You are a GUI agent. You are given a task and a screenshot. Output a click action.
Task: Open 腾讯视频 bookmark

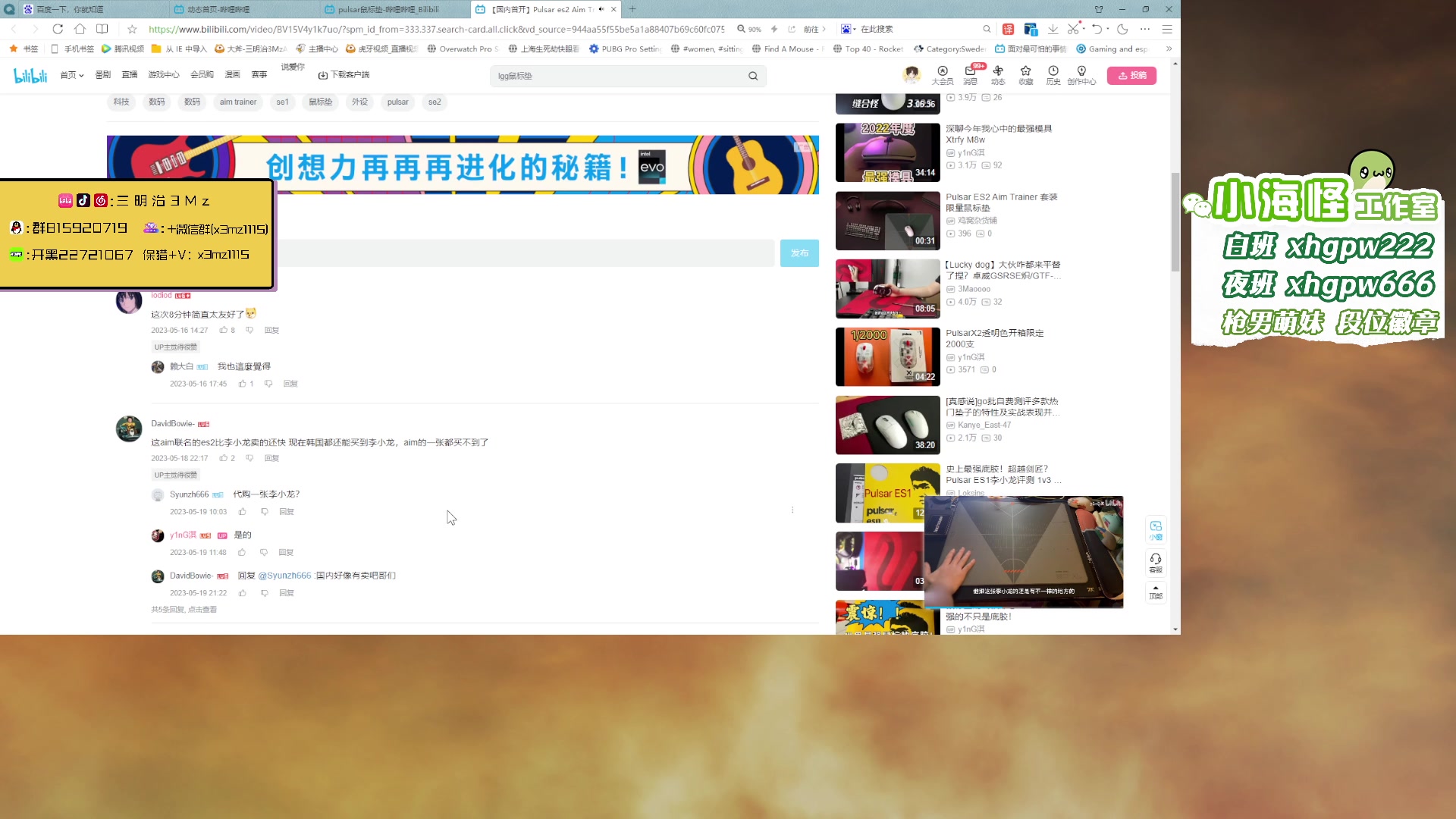pos(123,49)
